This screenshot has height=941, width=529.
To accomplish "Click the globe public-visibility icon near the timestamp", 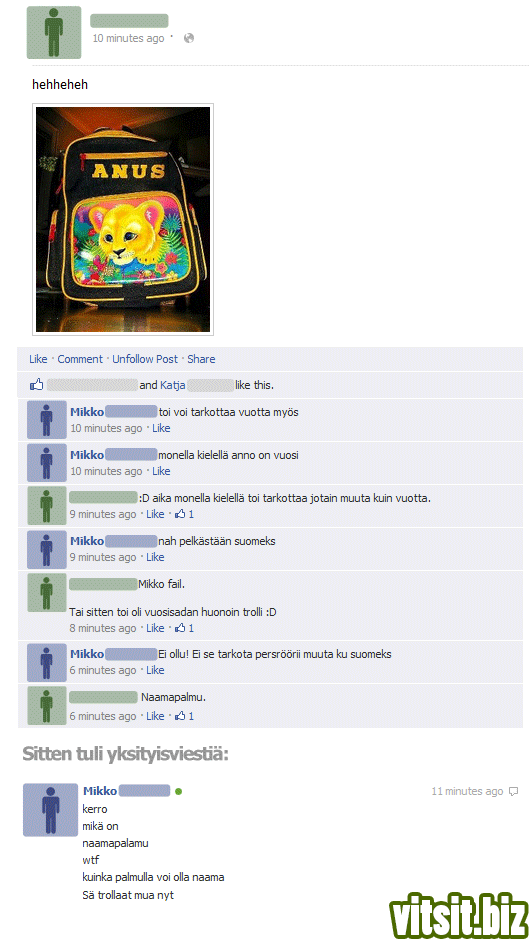I will point(189,38).
